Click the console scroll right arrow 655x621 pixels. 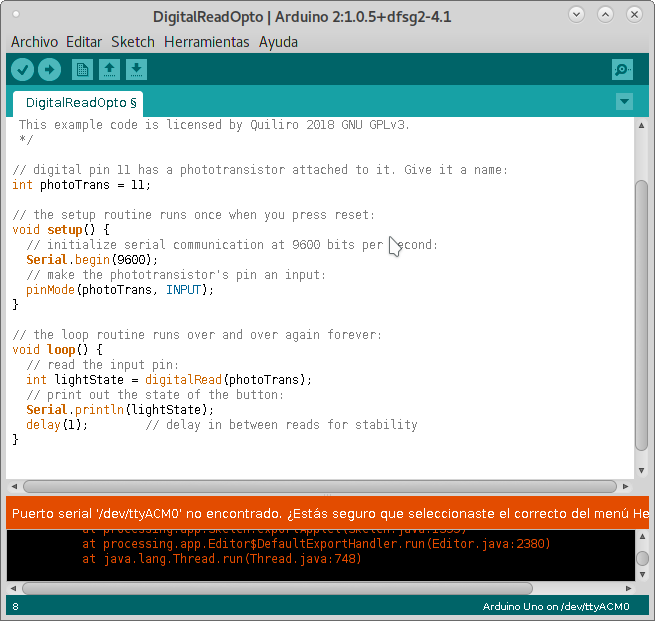tap(628, 588)
